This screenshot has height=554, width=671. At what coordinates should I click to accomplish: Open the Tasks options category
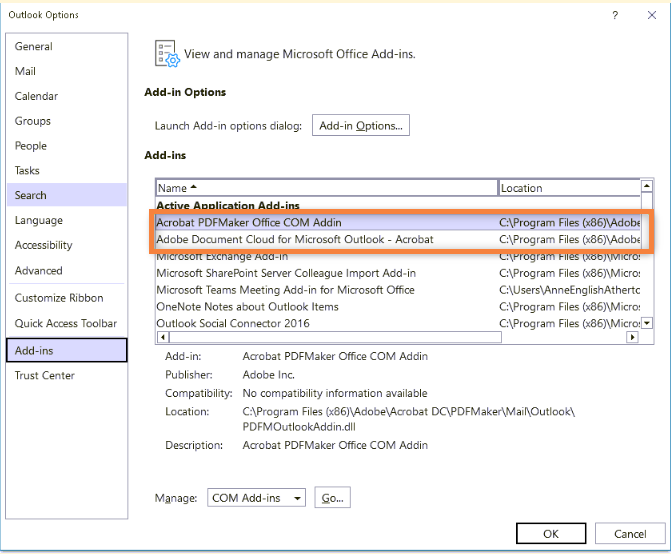67,170
